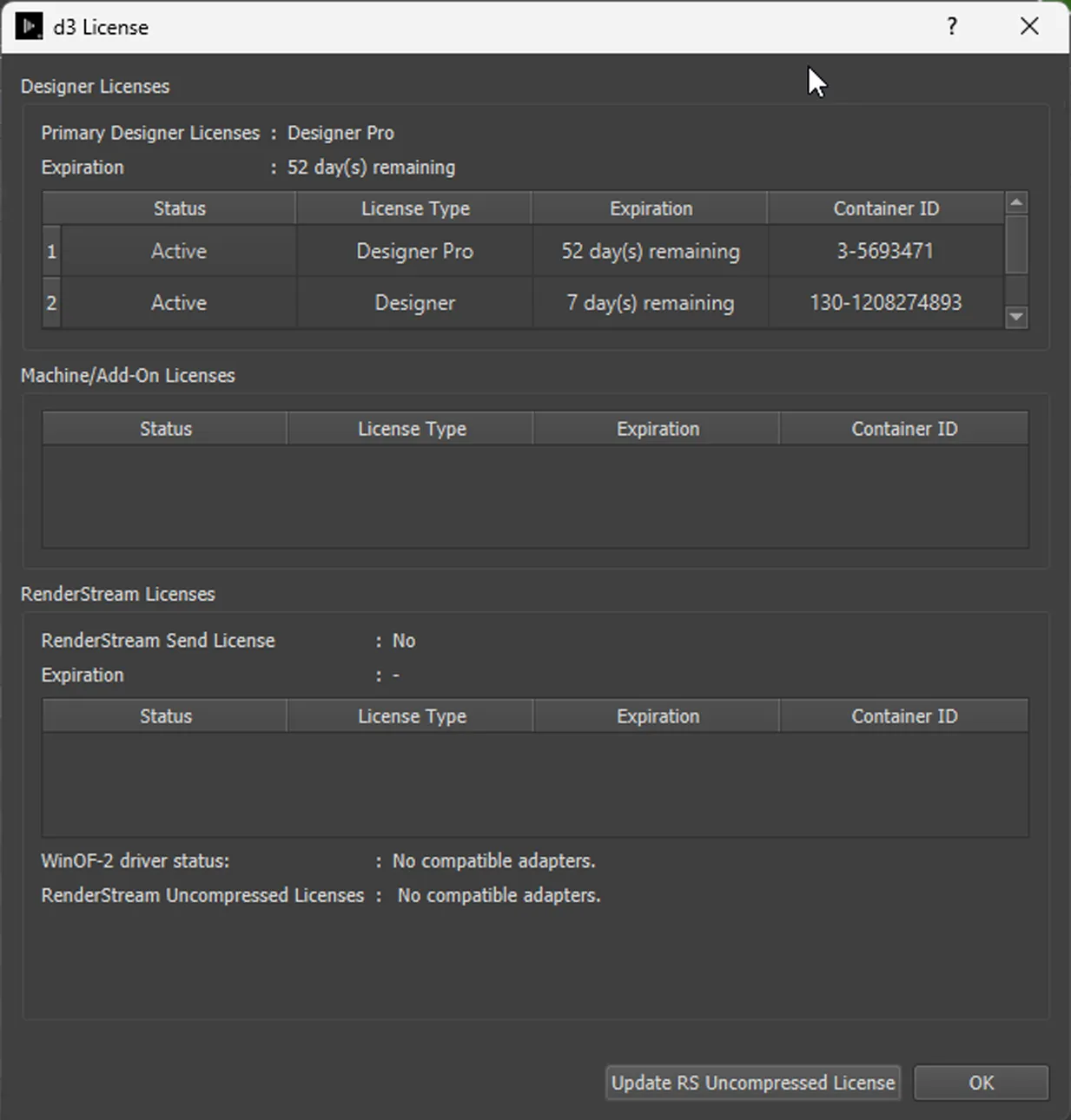Click License Type header in RenderStream Licenses table
1071x1120 pixels.
point(412,716)
